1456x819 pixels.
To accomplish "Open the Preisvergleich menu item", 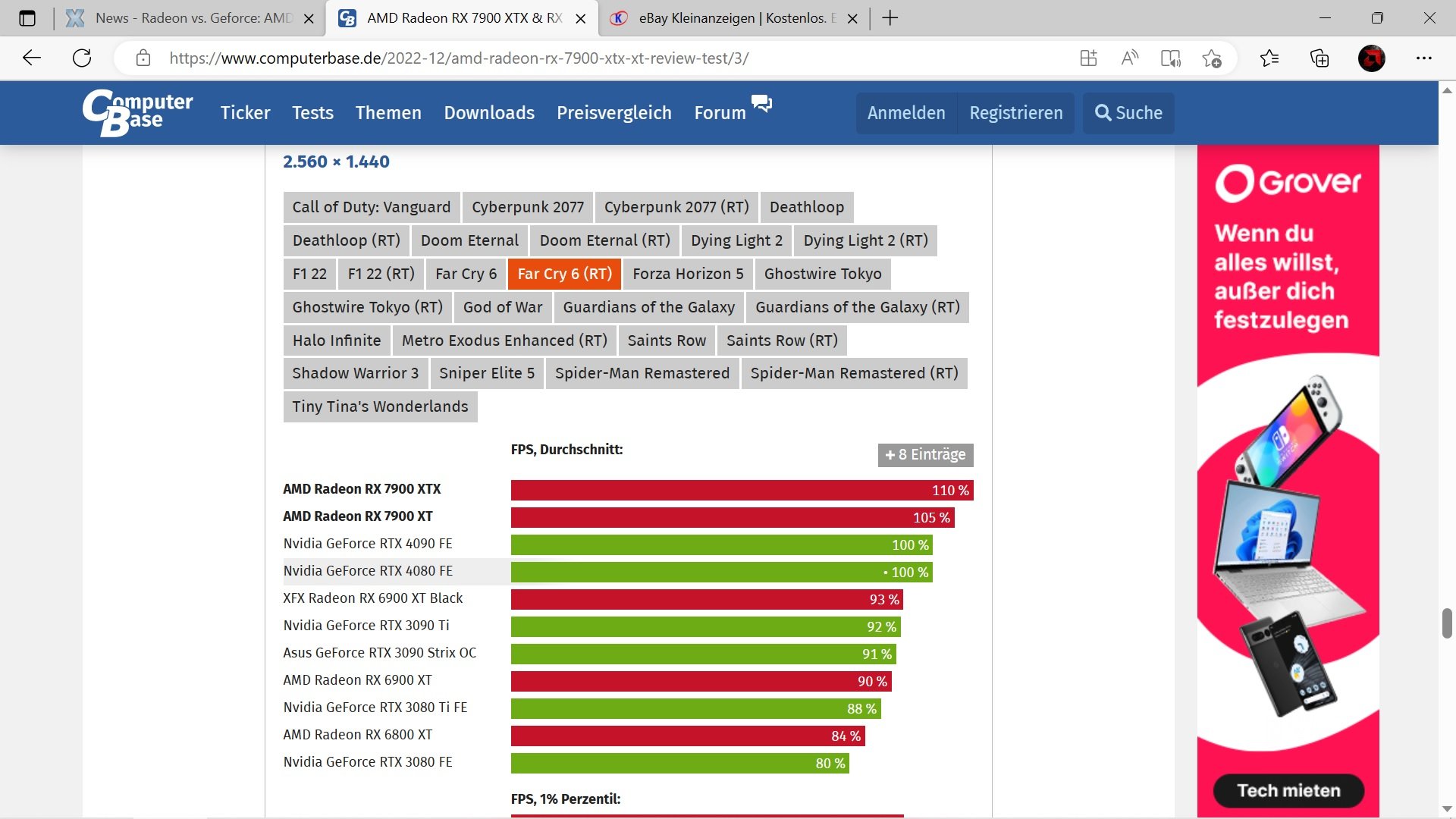I will (613, 113).
